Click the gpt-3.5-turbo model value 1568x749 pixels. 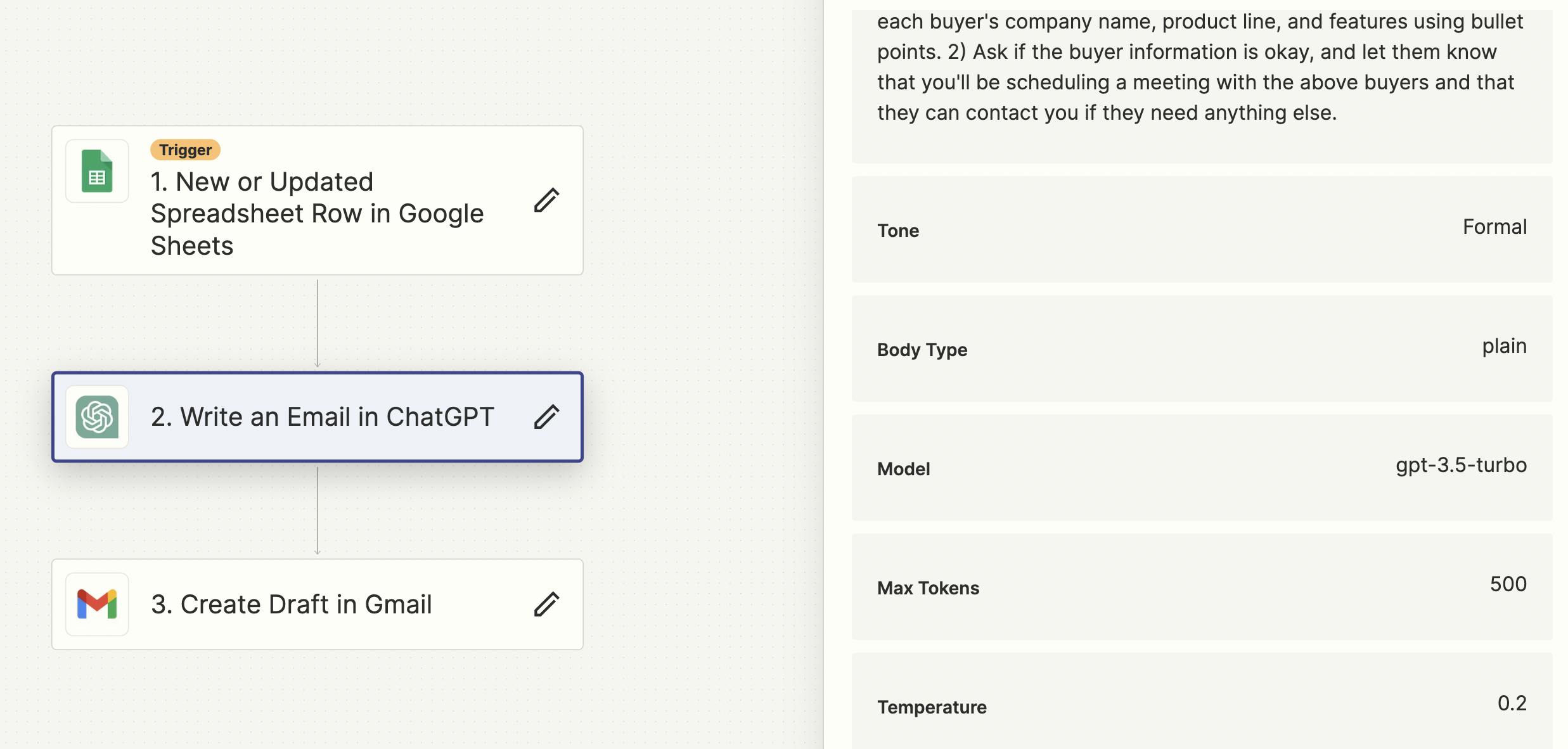coord(1461,466)
